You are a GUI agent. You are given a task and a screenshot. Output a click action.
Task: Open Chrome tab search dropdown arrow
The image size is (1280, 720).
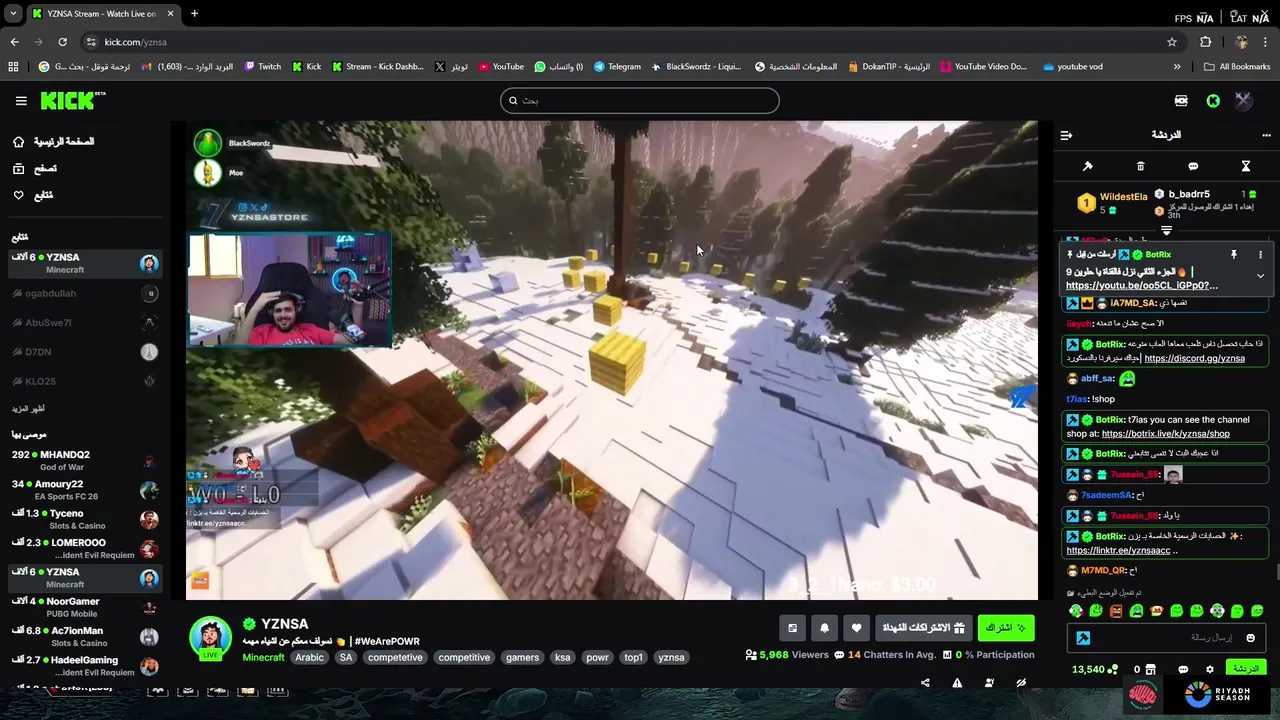tap(13, 14)
